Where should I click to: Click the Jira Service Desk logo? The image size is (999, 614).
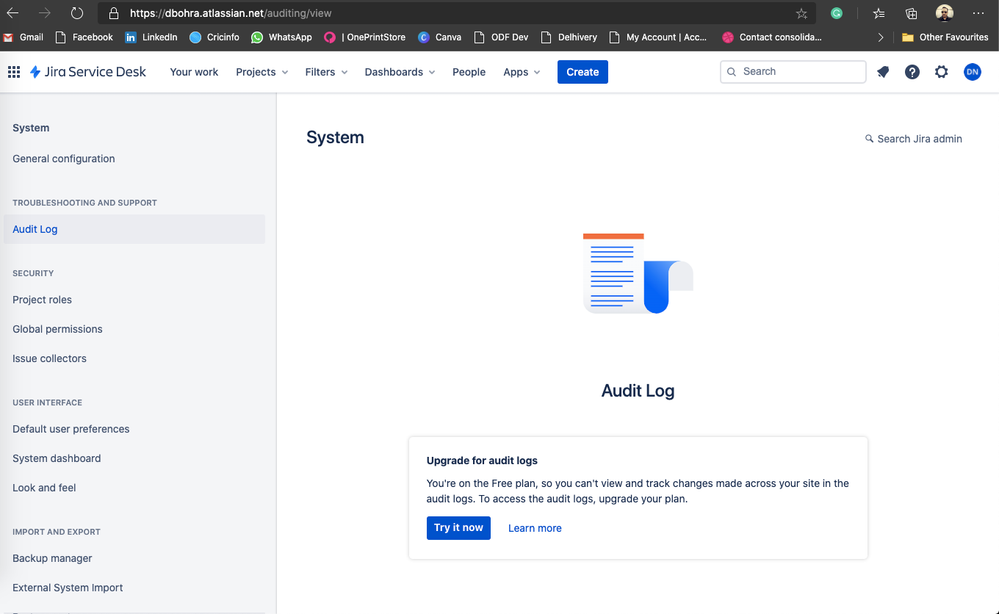tap(88, 72)
